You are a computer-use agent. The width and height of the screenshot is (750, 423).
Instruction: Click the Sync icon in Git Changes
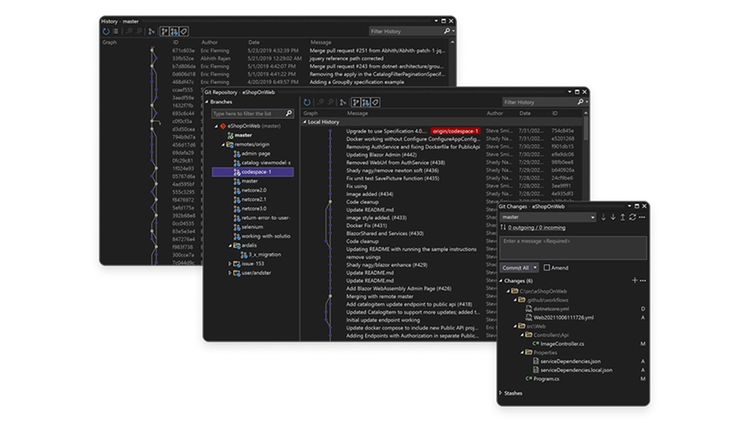[632, 217]
